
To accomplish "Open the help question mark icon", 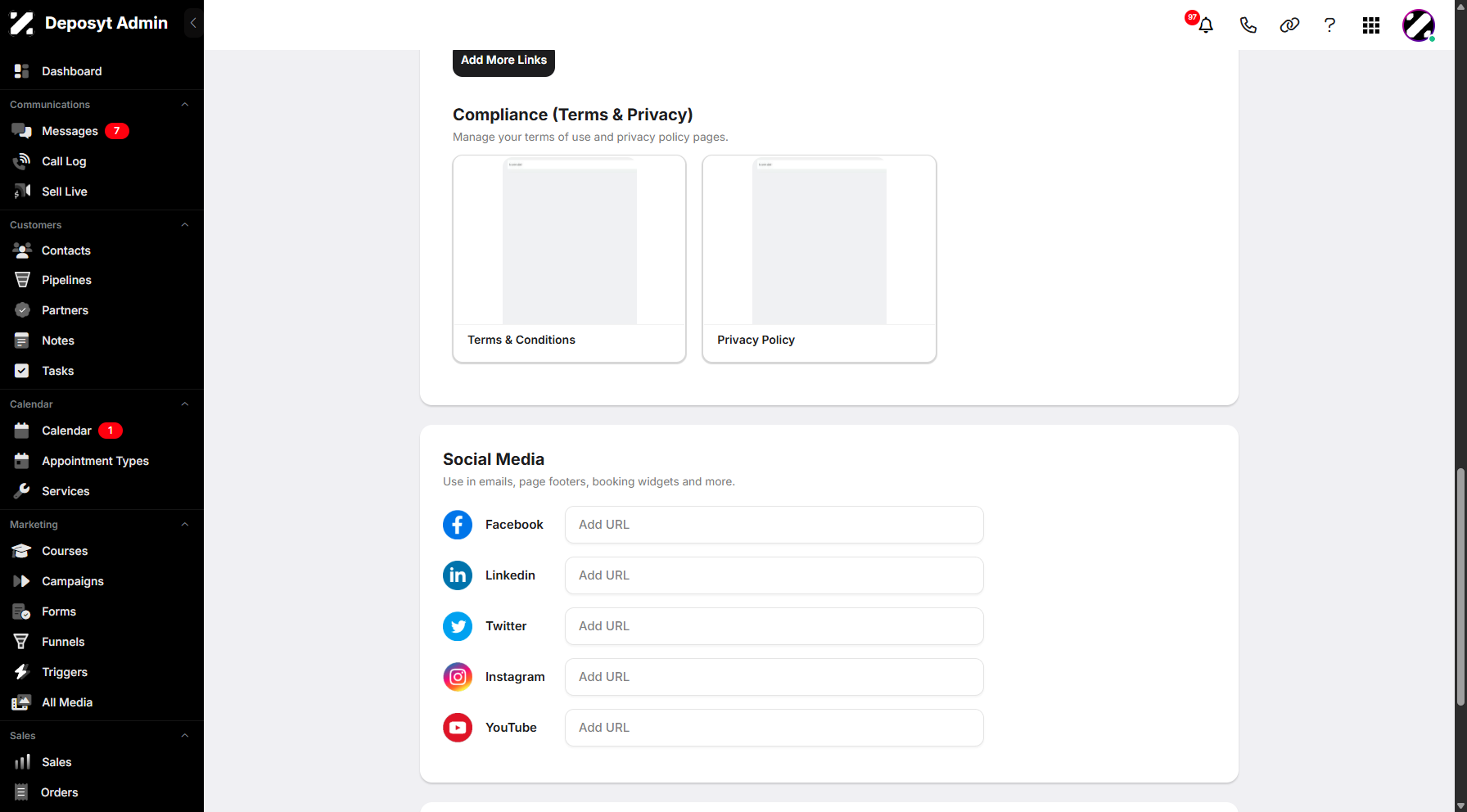I will pos(1329,25).
